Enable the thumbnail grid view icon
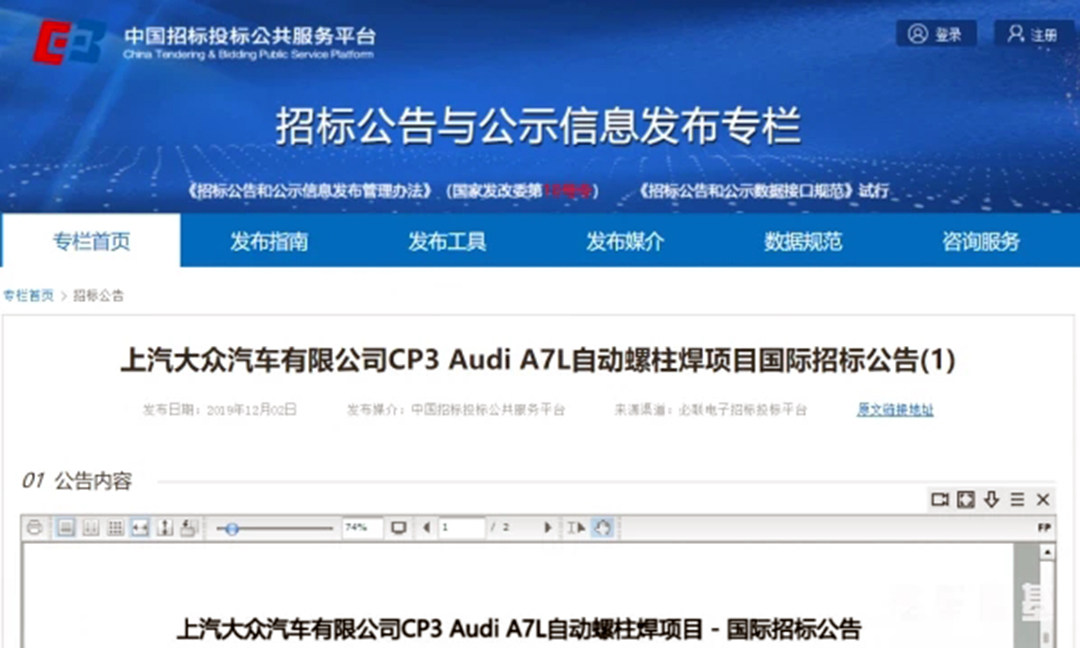The width and height of the screenshot is (1080, 648). [x=116, y=528]
